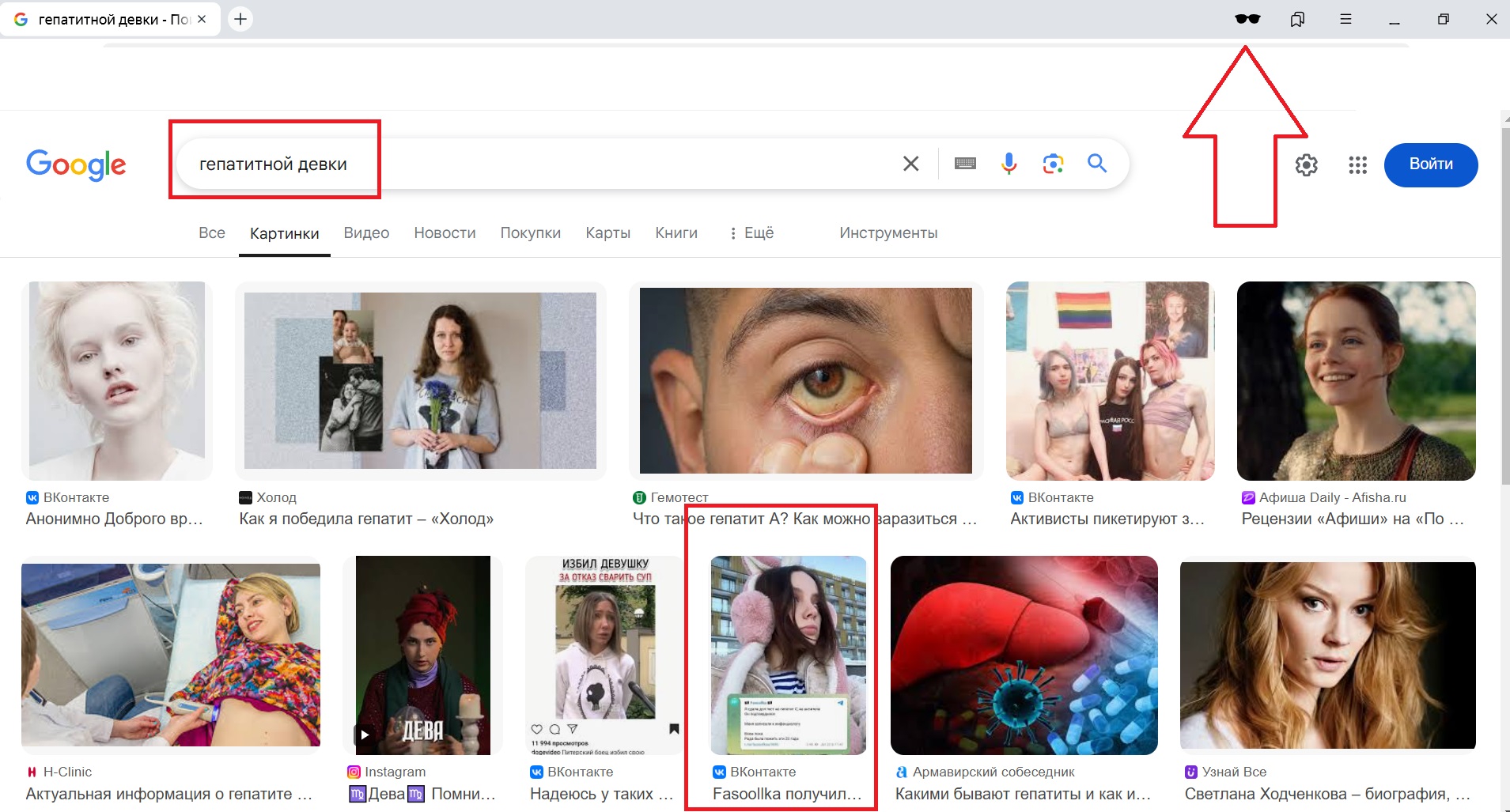Open Google Lens image search icon

coord(1053,164)
